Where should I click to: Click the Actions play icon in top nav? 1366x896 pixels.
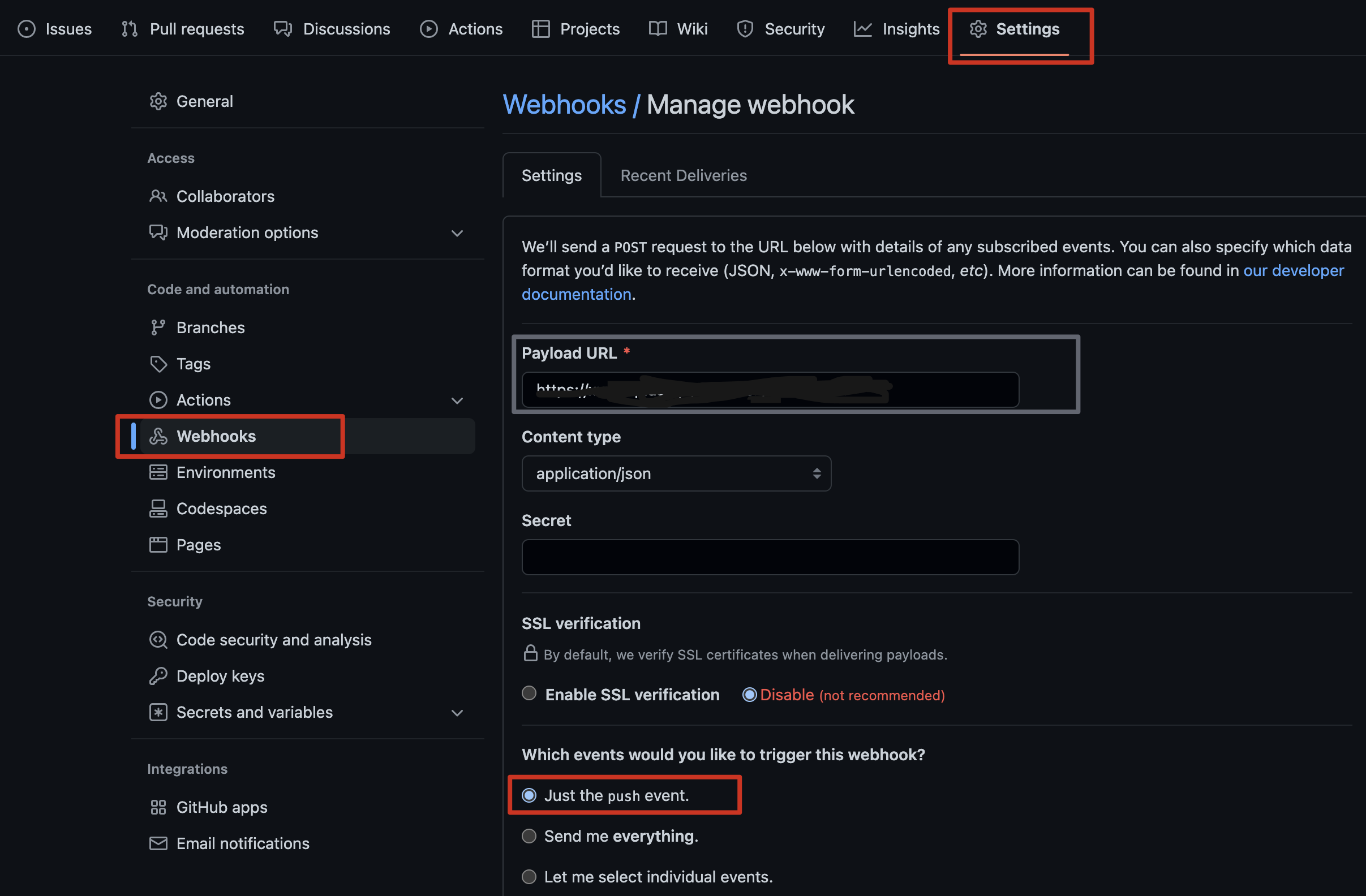tap(429, 29)
